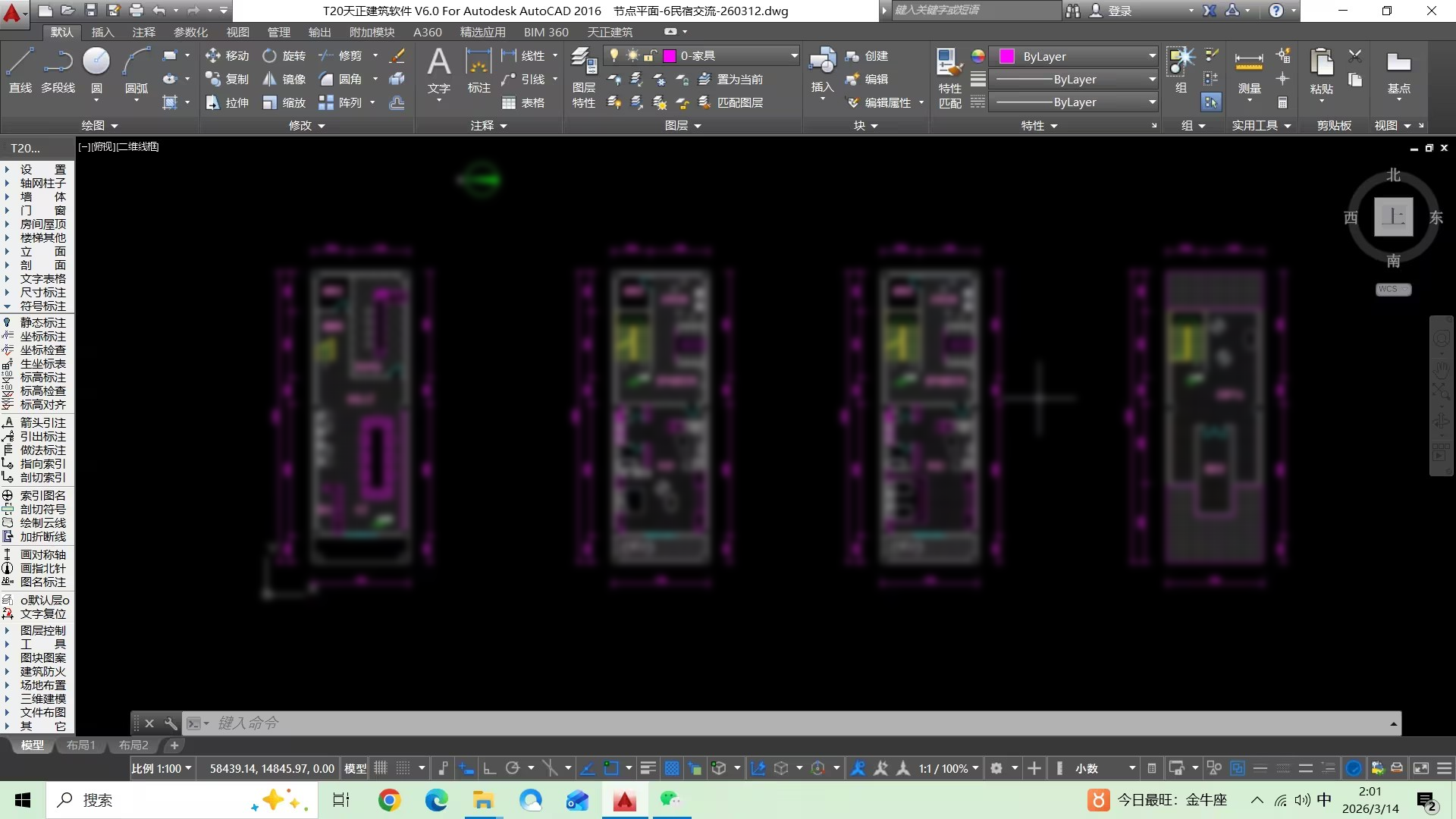Toggle ortho mode in the status bar
1456x819 pixels.
pyautogui.click(x=489, y=768)
